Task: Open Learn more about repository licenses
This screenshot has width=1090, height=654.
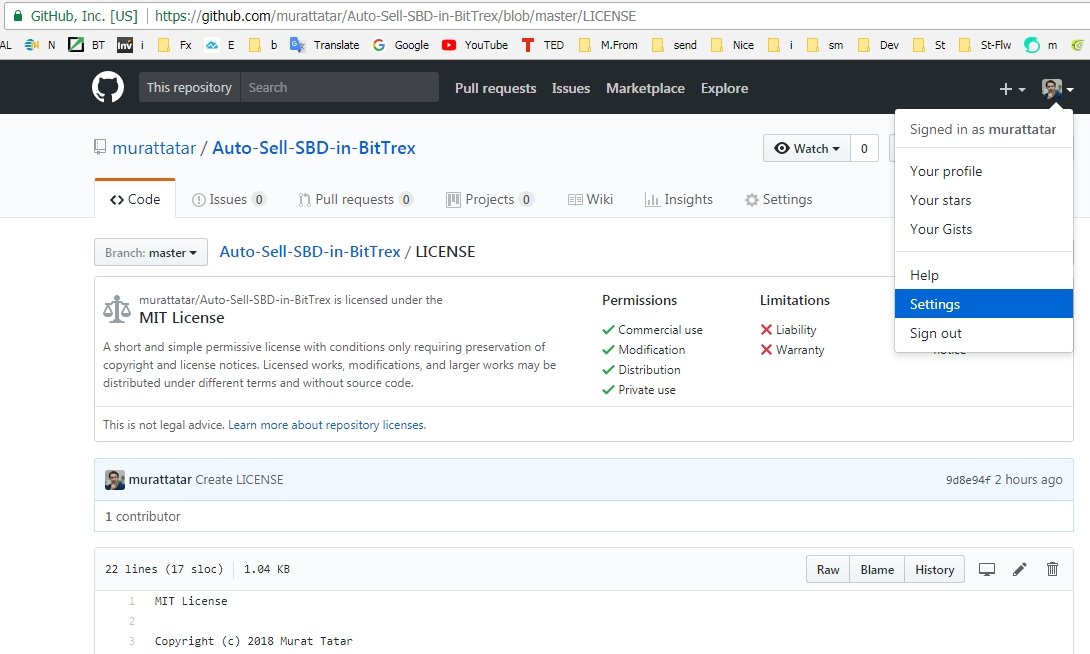Action: point(327,425)
